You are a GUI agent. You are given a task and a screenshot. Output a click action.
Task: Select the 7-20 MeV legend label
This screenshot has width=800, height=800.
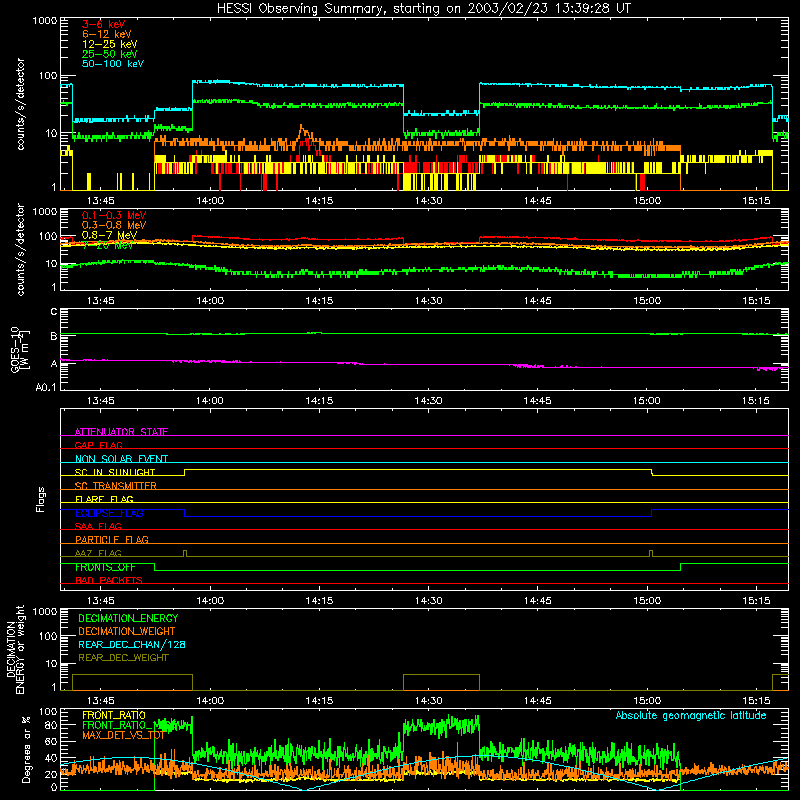tap(108, 245)
